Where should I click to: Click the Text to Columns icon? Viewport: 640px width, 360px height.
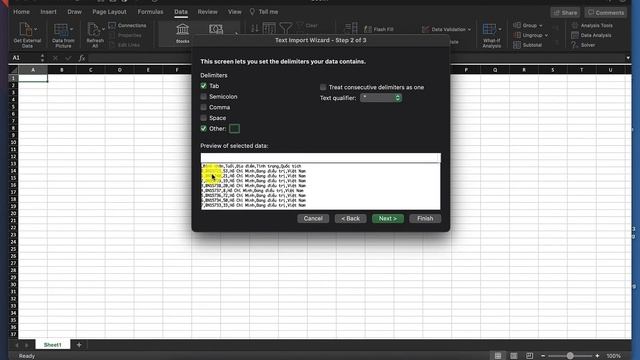click(351, 28)
